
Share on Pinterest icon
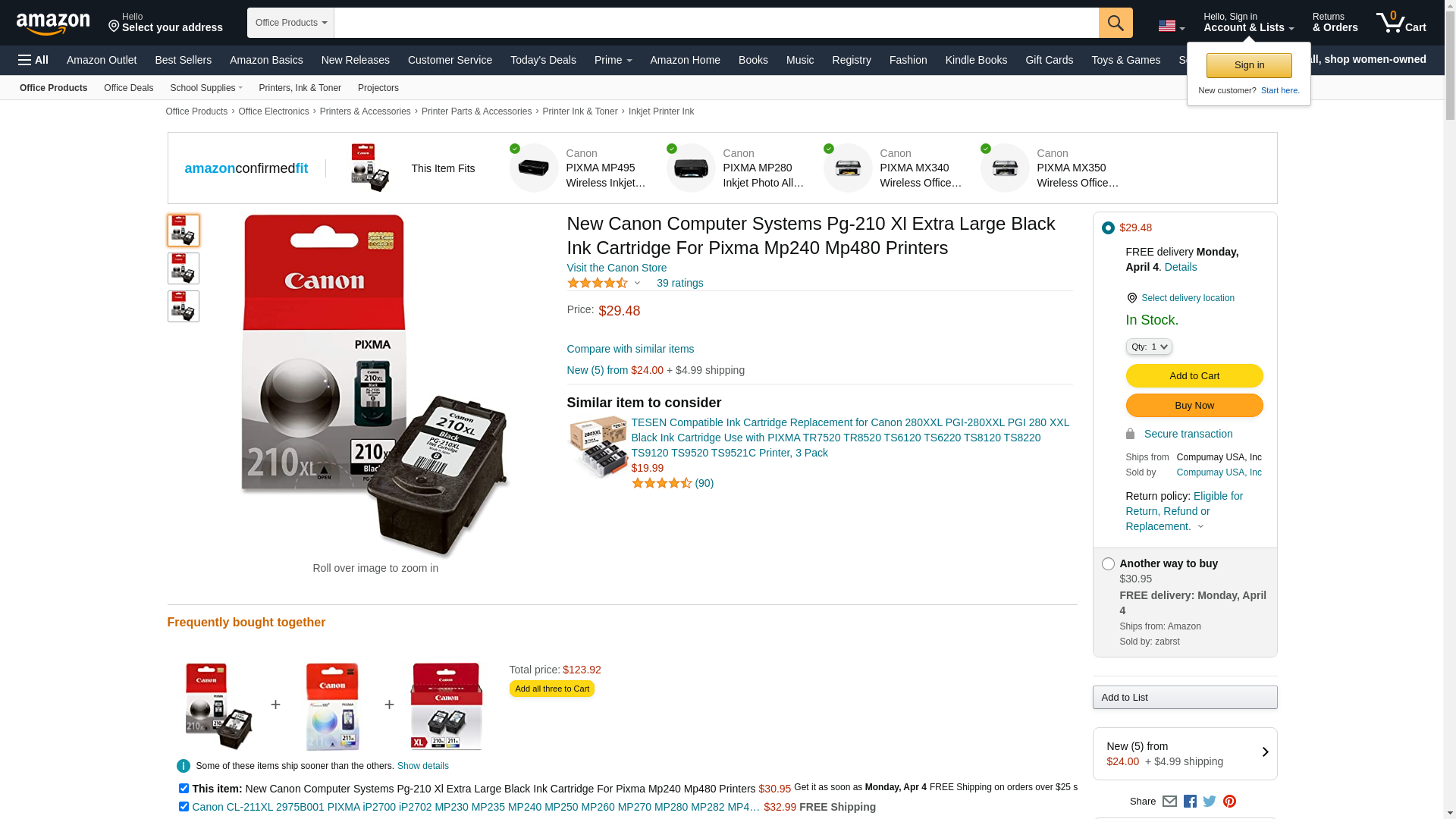[1229, 802]
